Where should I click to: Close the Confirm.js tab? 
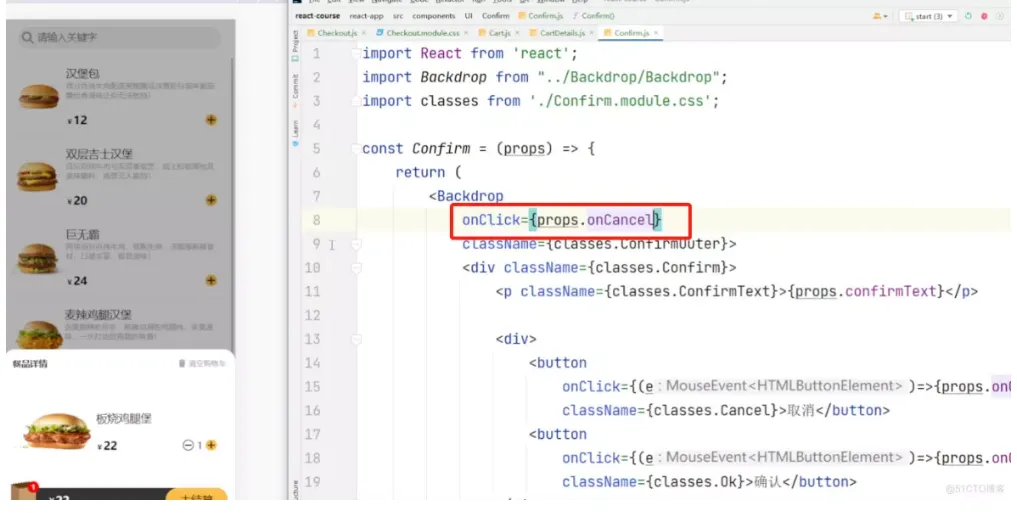656,33
